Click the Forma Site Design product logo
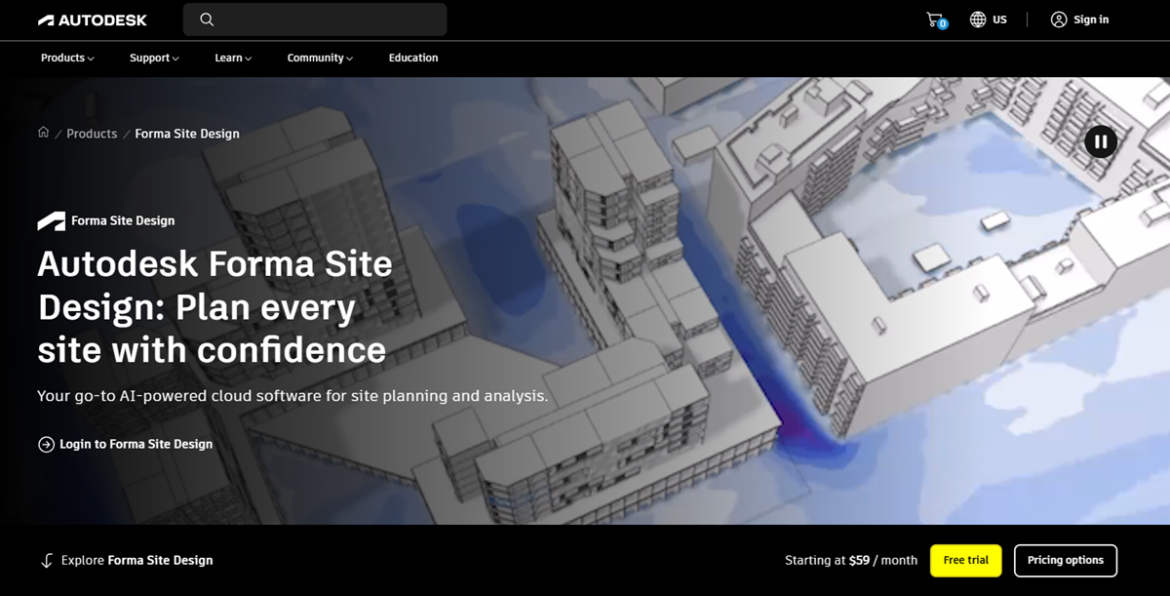The width and height of the screenshot is (1170, 596). (51, 221)
